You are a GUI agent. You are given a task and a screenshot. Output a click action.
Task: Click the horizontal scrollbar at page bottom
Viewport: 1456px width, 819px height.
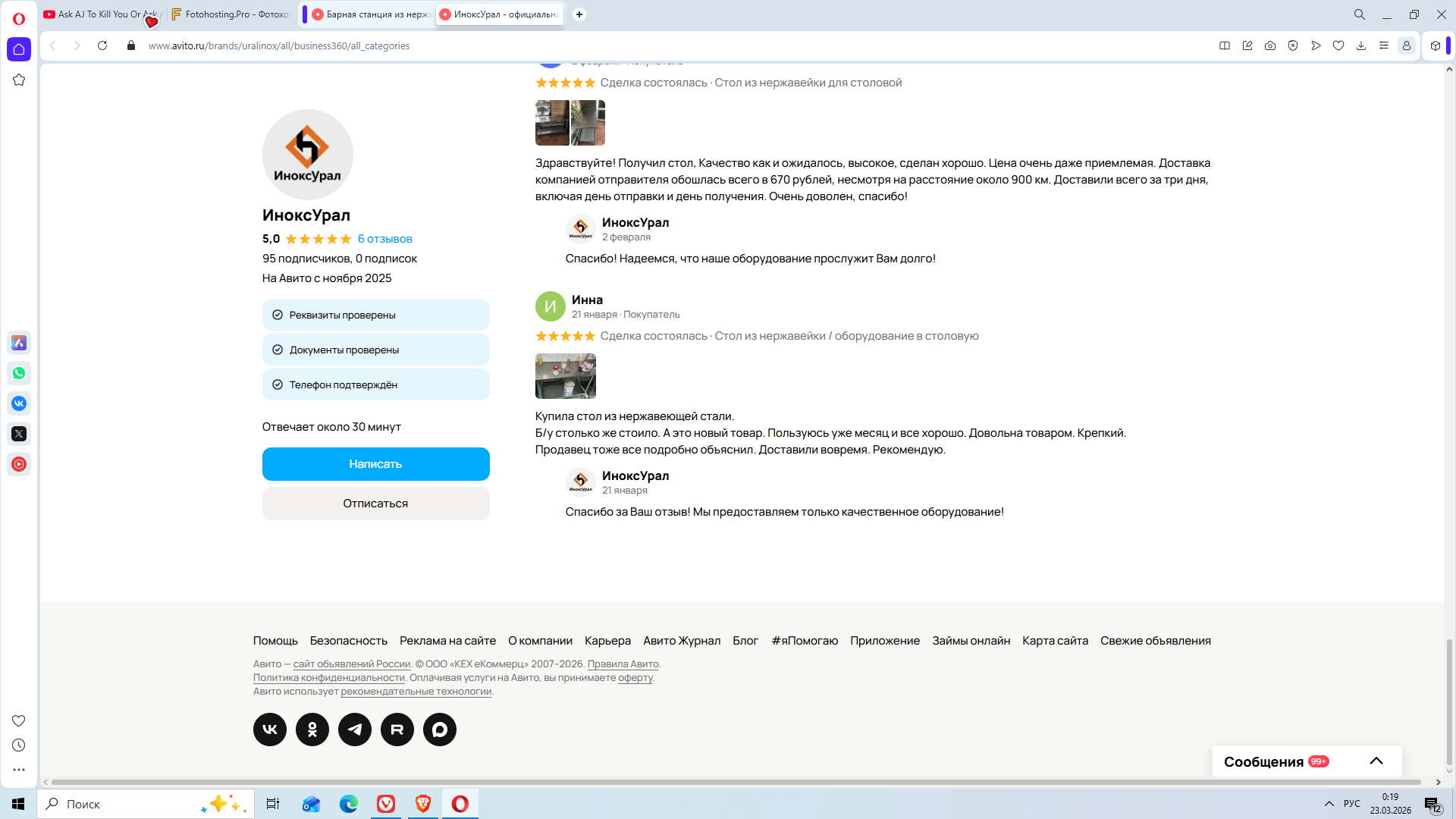736,782
